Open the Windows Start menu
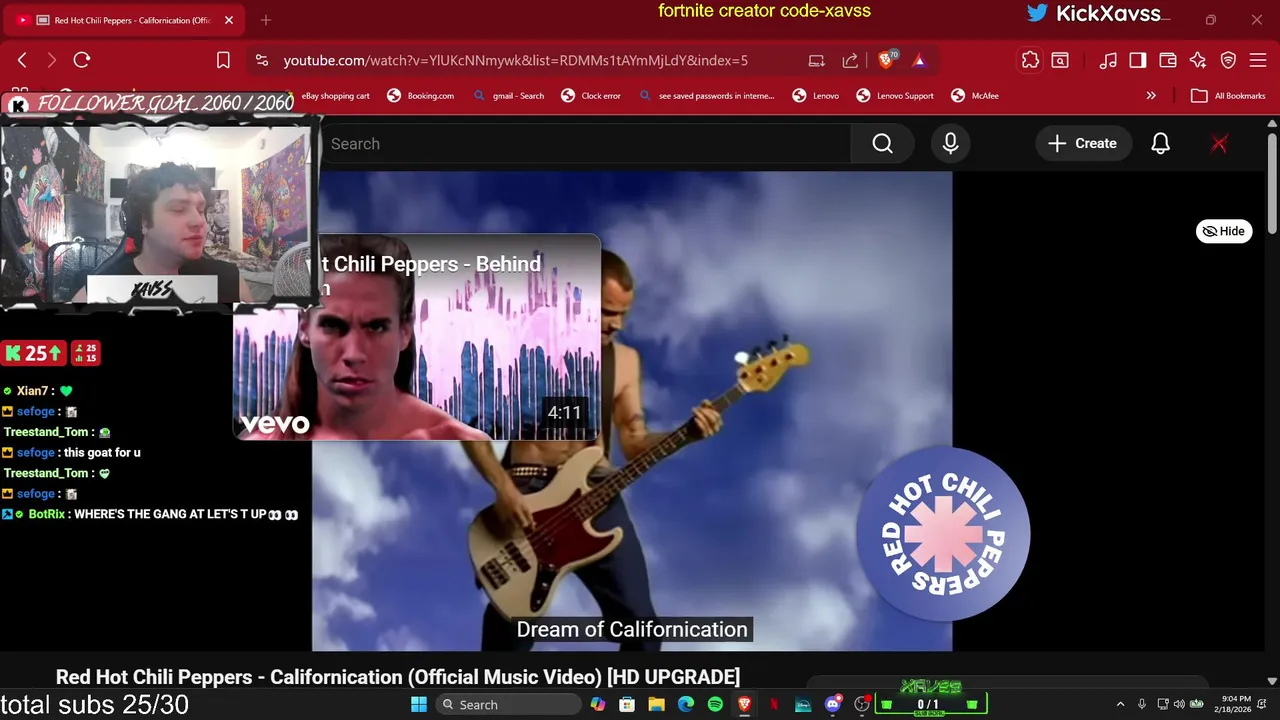Screen dimensions: 1280x720 coord(418,705)
